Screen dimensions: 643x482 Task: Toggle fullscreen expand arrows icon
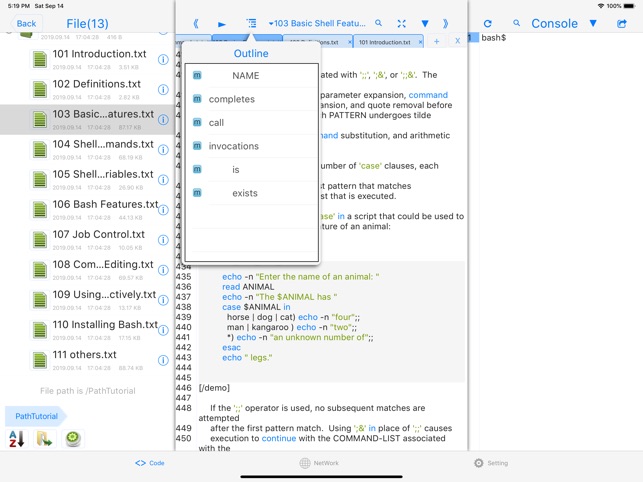[401, 24]
